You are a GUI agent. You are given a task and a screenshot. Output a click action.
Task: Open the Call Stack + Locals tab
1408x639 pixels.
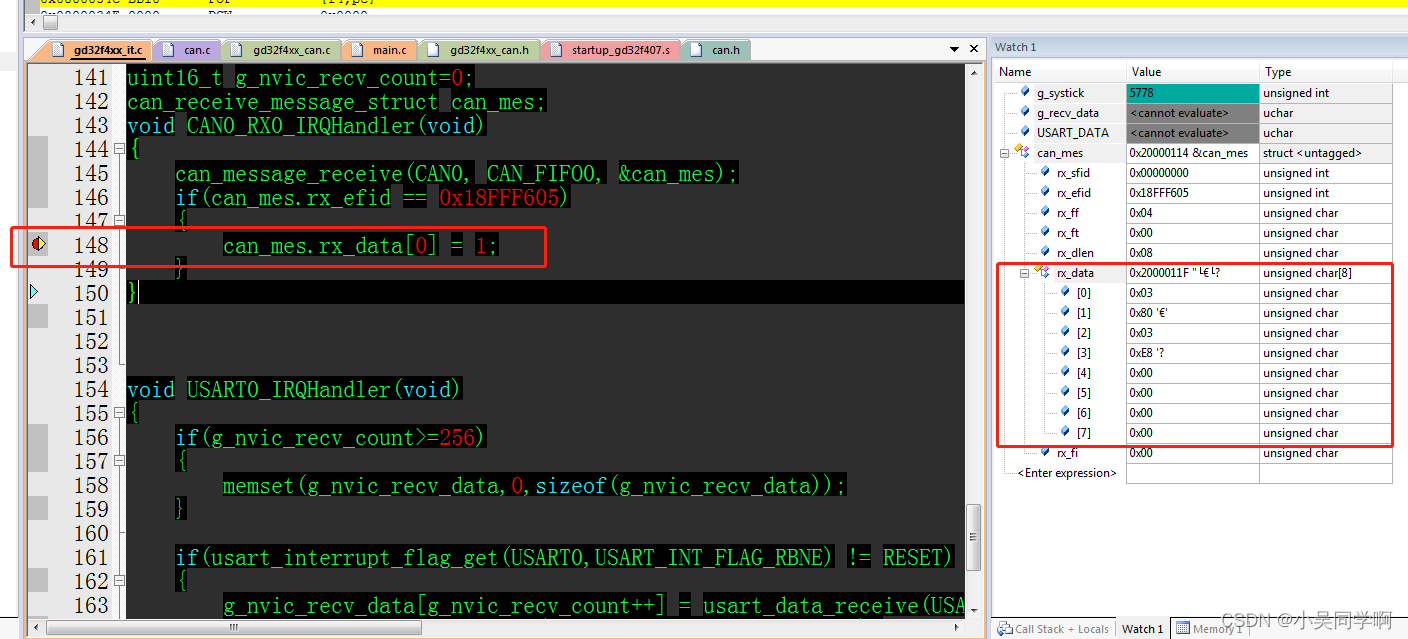pos(1053,629)
